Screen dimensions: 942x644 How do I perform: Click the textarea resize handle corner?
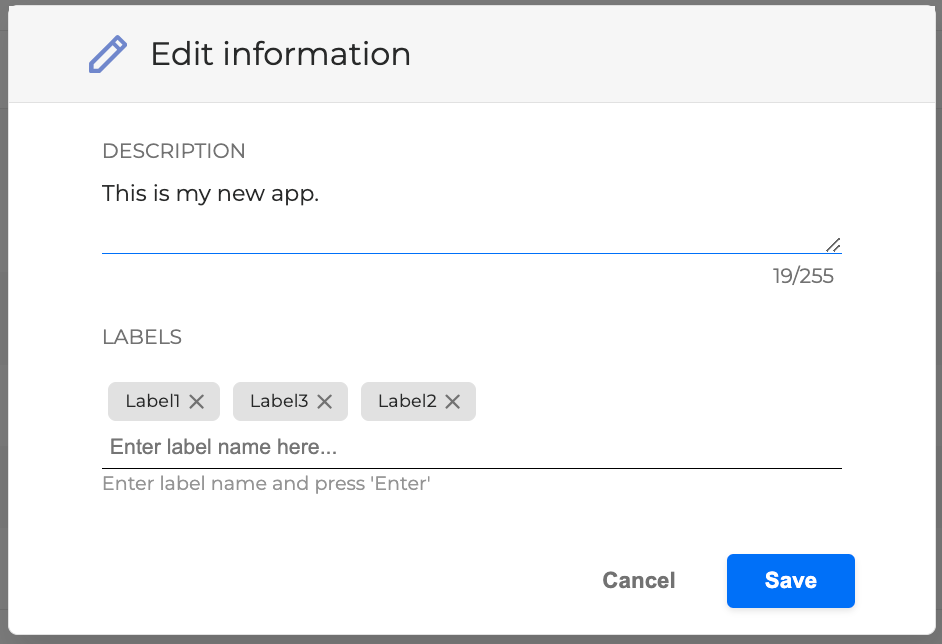pyautogui.click(x=833, y=245)
